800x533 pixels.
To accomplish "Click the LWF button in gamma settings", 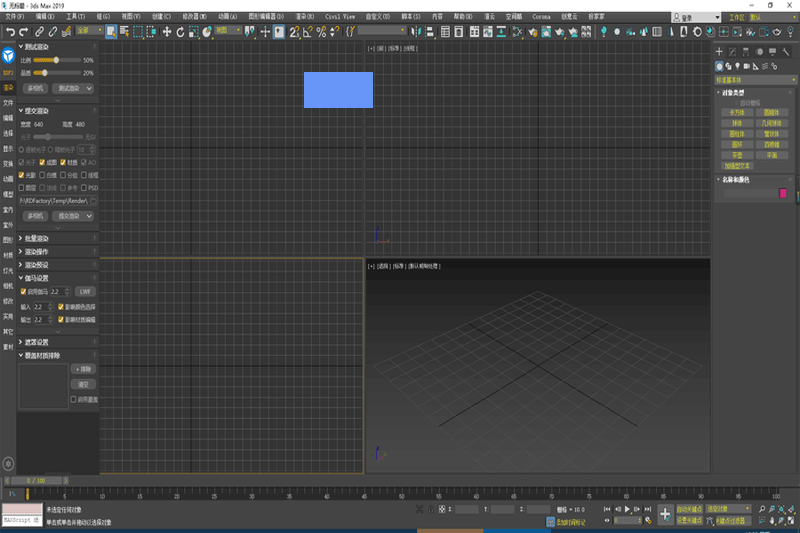I will 84,291.
